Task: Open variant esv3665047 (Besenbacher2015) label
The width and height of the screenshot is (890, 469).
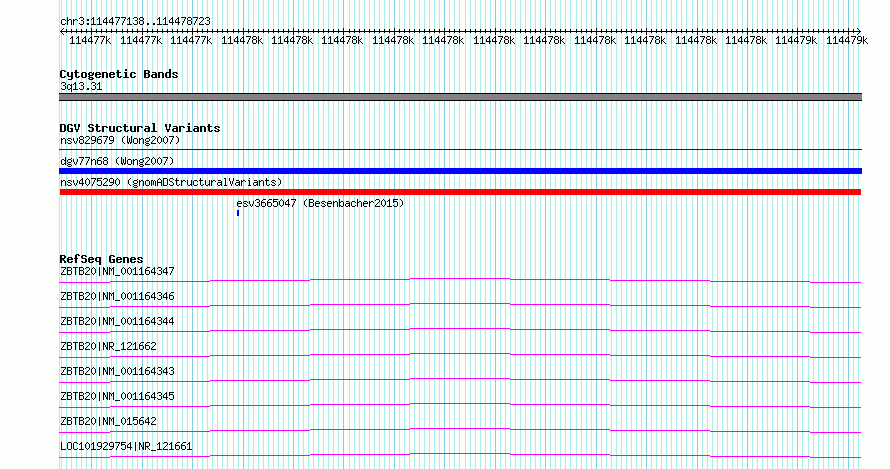Action: click(320, 203)
